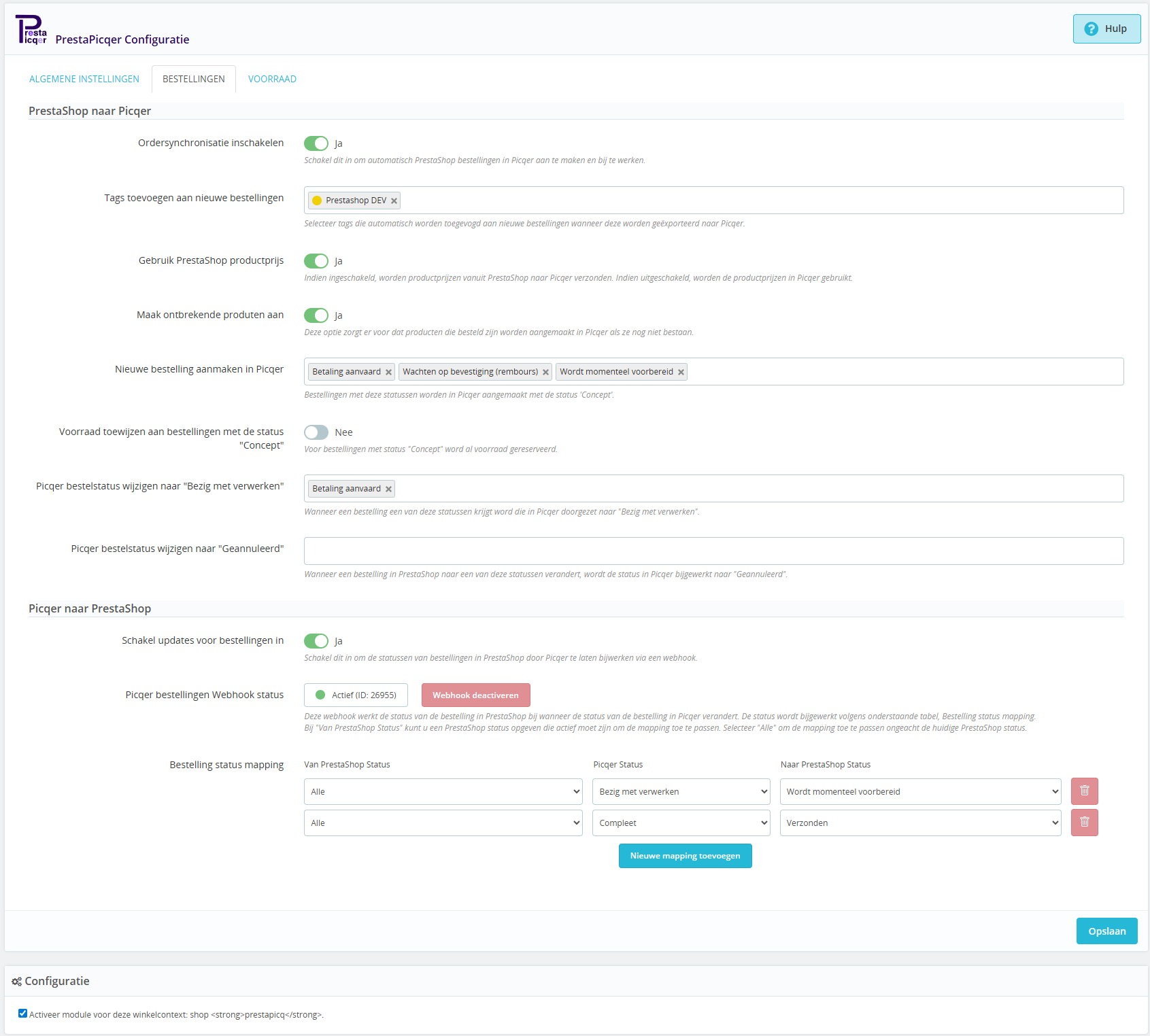
Task: Click the PrestaPicqer logo
Action: pos(31,29)
